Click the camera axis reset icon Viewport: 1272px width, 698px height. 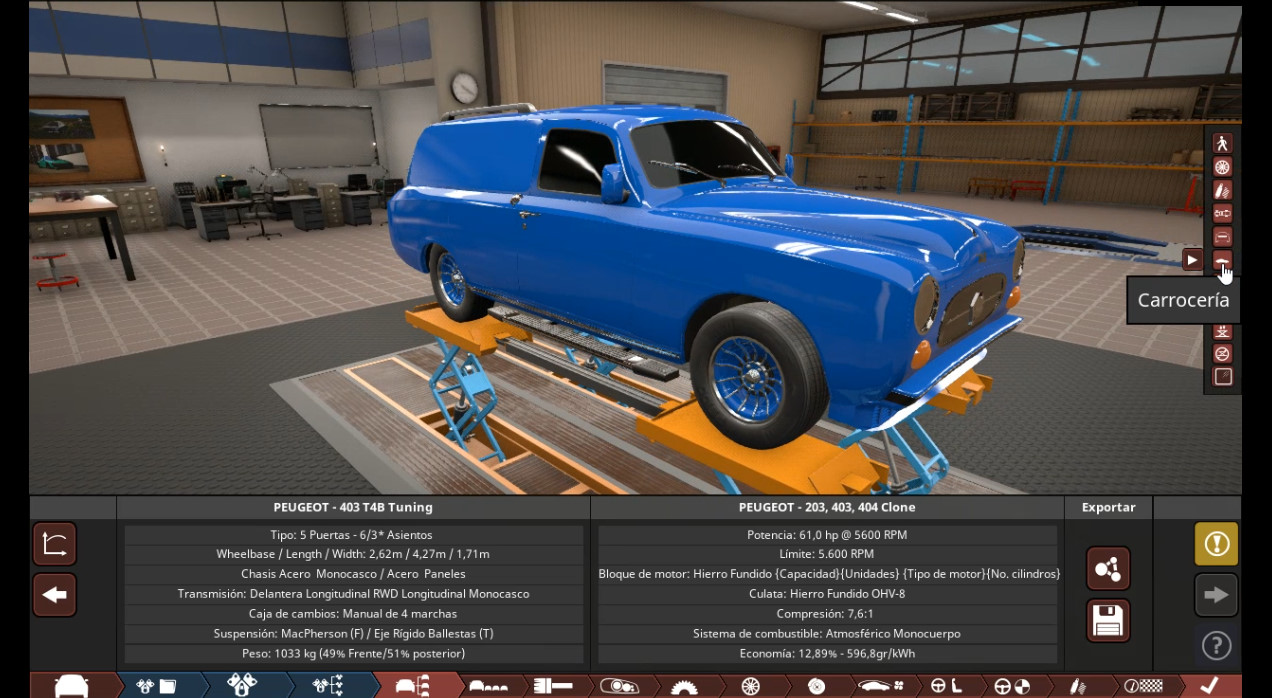click(x=55, y=544)
